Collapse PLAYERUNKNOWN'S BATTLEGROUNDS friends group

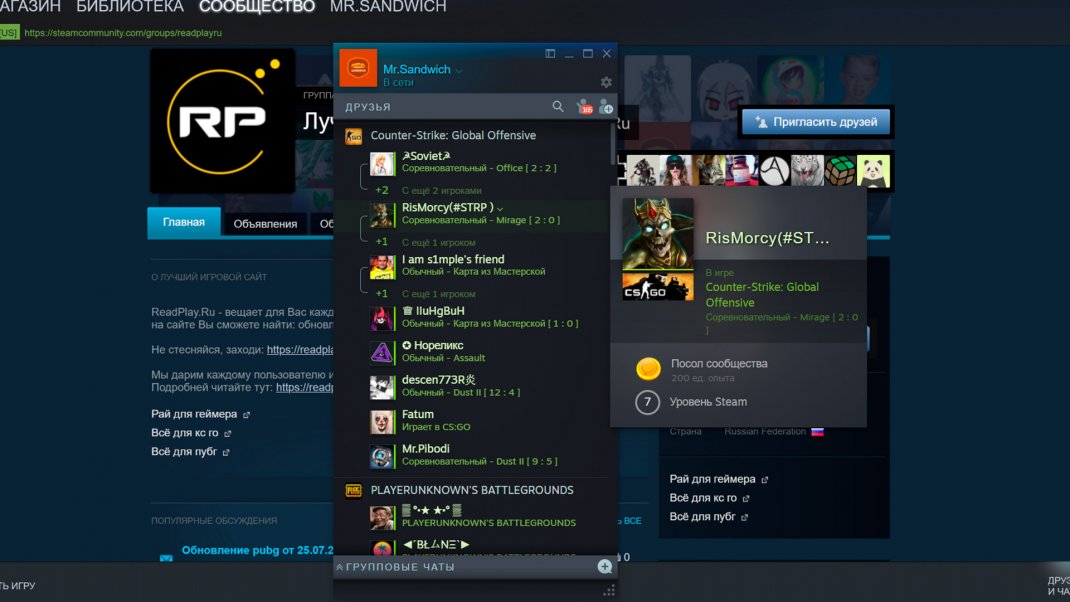(472, 490)
